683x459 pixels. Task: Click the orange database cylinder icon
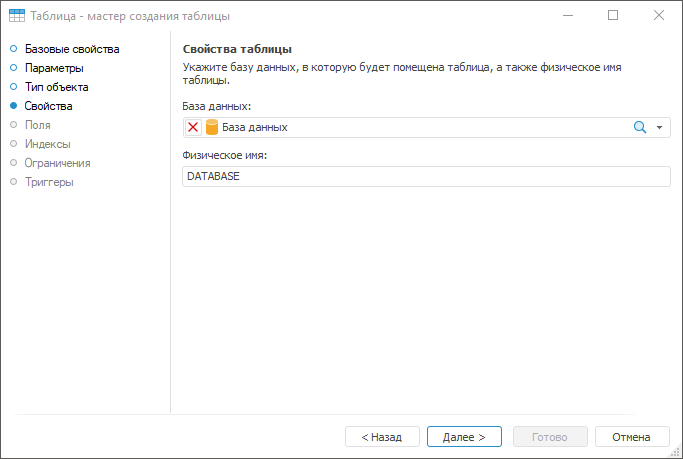[211, 128]
